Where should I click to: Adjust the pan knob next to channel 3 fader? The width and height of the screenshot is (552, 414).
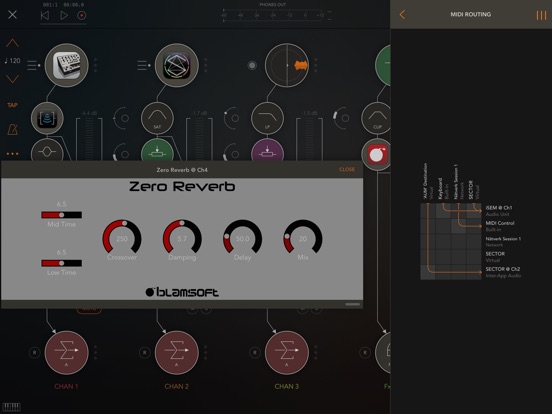coord(342,118)
